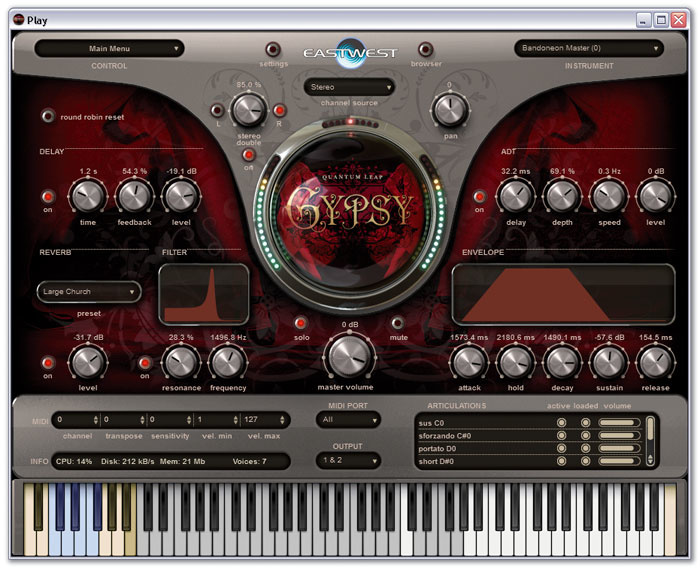Screen dimensions: 700x570
Task: Select the sus C0 articulation
Action: [432, 423]
